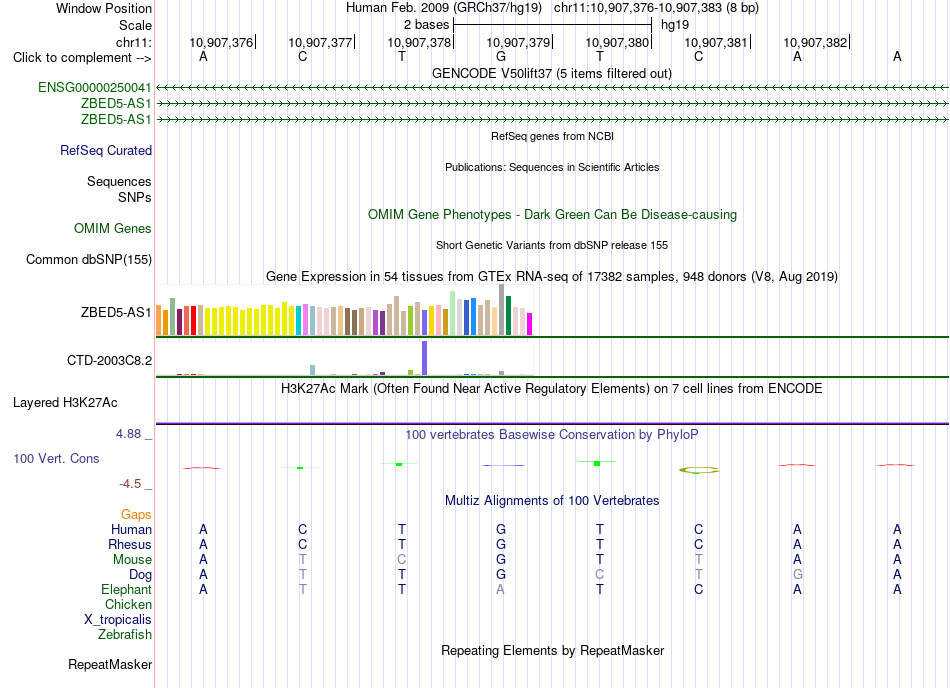The width and height of the screenshot is (950, 688).
Task: Select the Chicken species label
Action: click(x=128, y=604)
